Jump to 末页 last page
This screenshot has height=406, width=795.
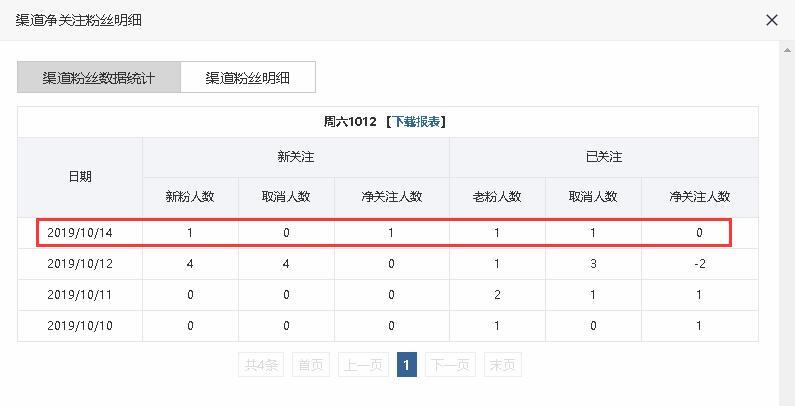[x=502, y=365]
